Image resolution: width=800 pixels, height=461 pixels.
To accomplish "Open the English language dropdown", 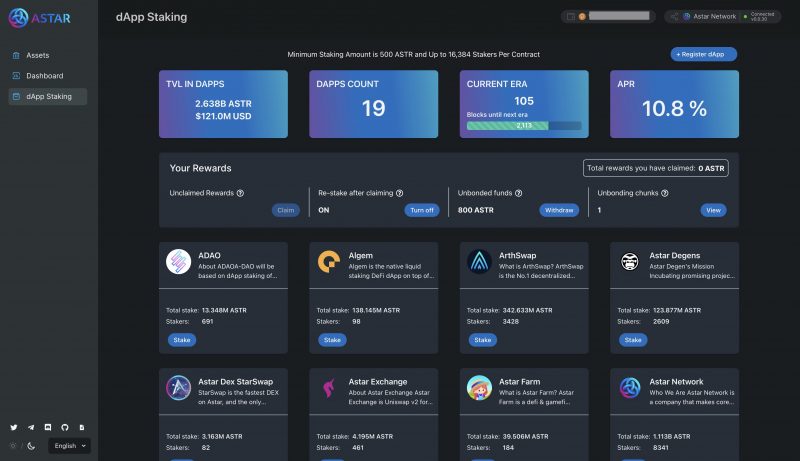I will point(70,446).
